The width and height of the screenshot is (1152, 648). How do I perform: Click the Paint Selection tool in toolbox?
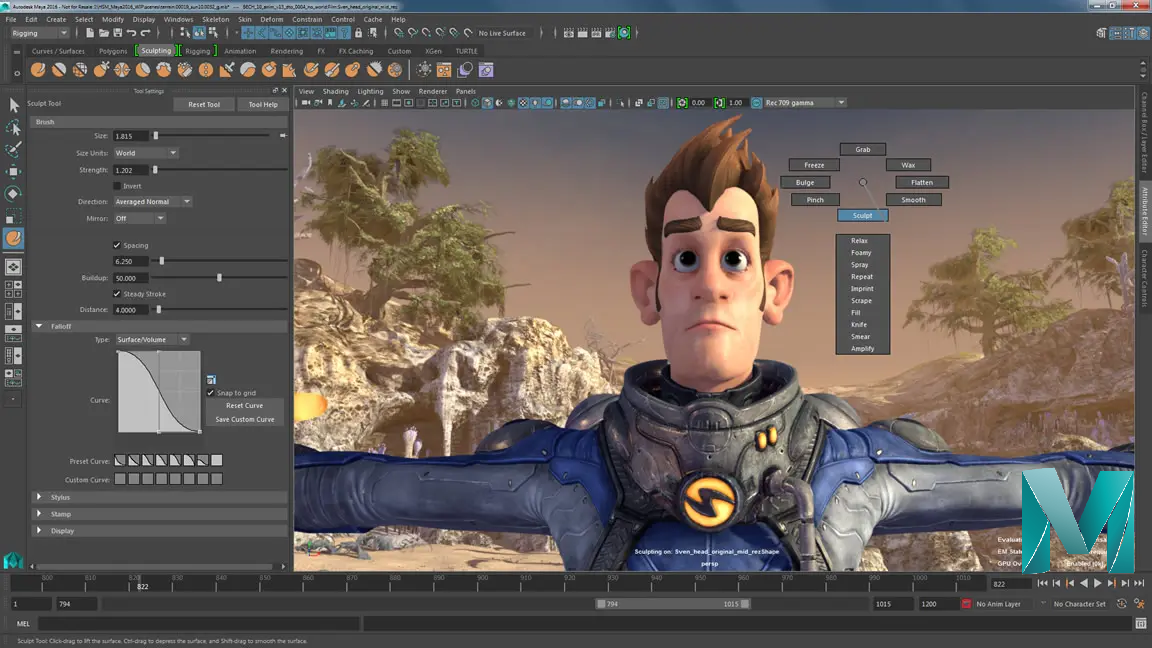click(x=14, y=150)
